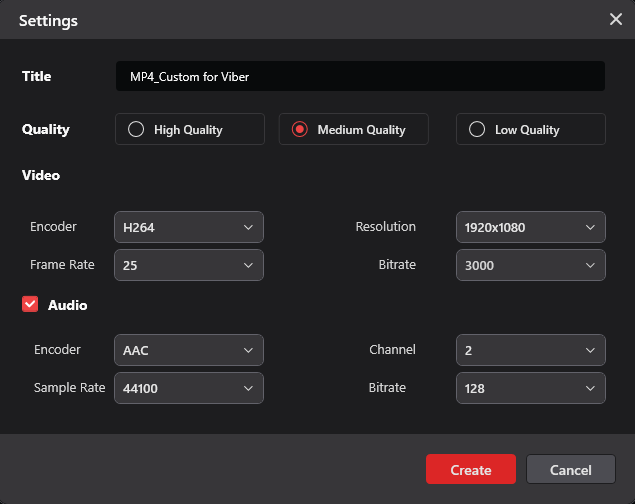The height and width of the screenshot is (504, 635).
Task: Open audio Bitrate dropdown showing 128
Action: [531, 388]
